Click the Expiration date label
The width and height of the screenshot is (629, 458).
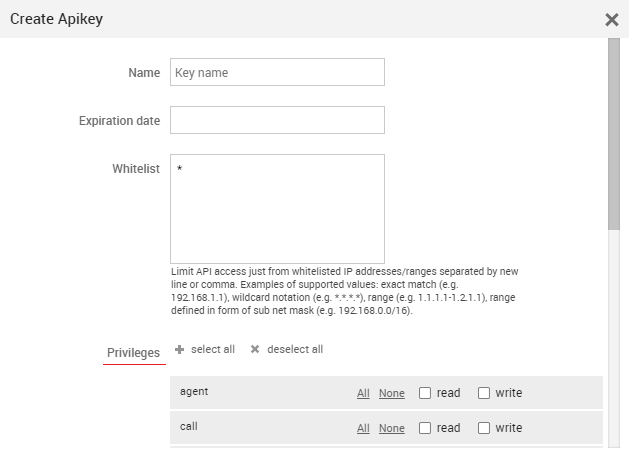pyautogui.click(x=119, y=121)
